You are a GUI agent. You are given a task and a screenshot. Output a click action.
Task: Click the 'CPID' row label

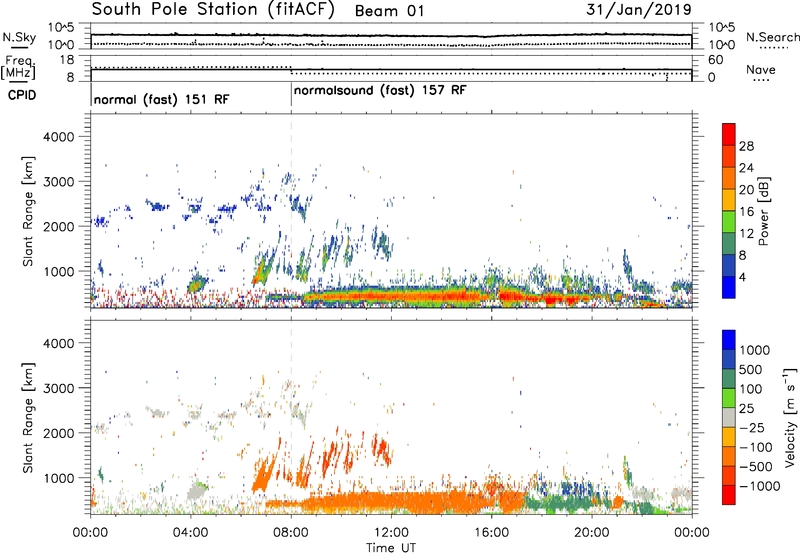click(22, 95)
